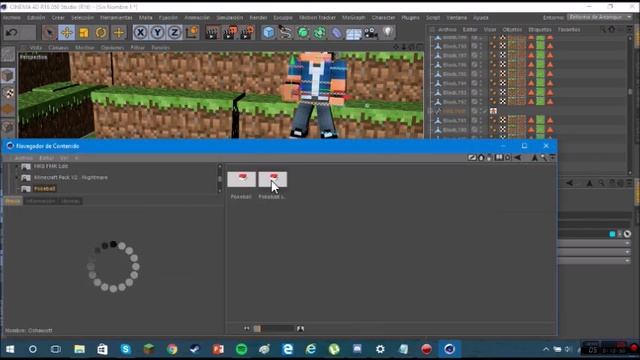Open Settings gear from the taskbar
Viewport: 640px width, 360px height.
pyautogui.click(x=380, y=349)
